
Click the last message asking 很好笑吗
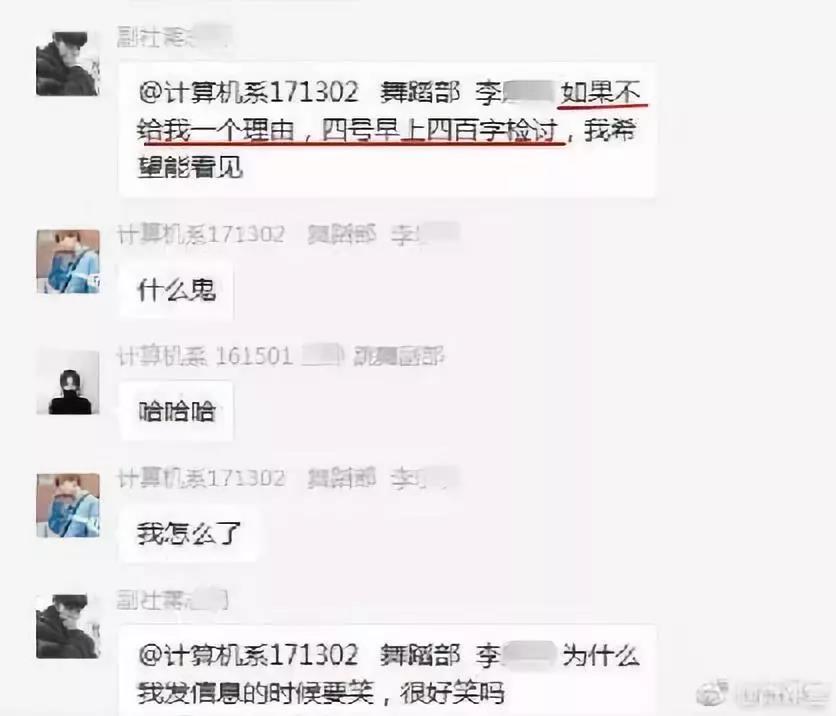tap(388, 672)
